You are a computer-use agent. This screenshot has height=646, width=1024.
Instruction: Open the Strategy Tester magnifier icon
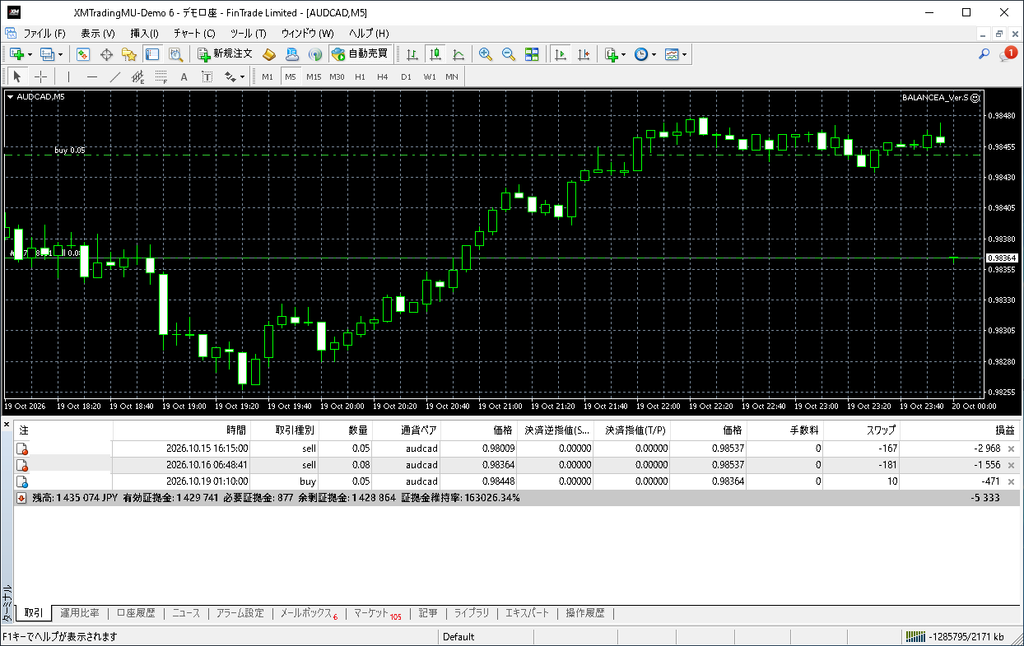(x=176, y=54)
